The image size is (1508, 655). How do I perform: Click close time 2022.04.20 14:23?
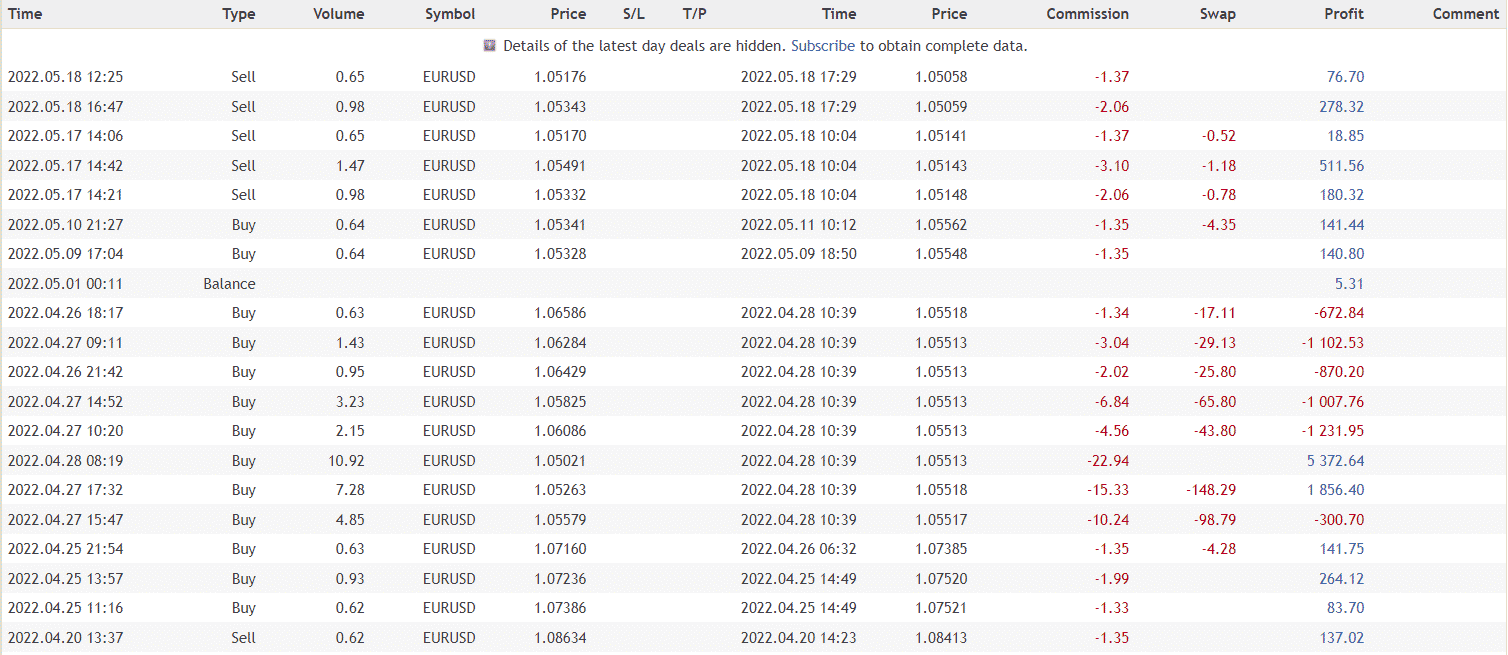[799, 638]
